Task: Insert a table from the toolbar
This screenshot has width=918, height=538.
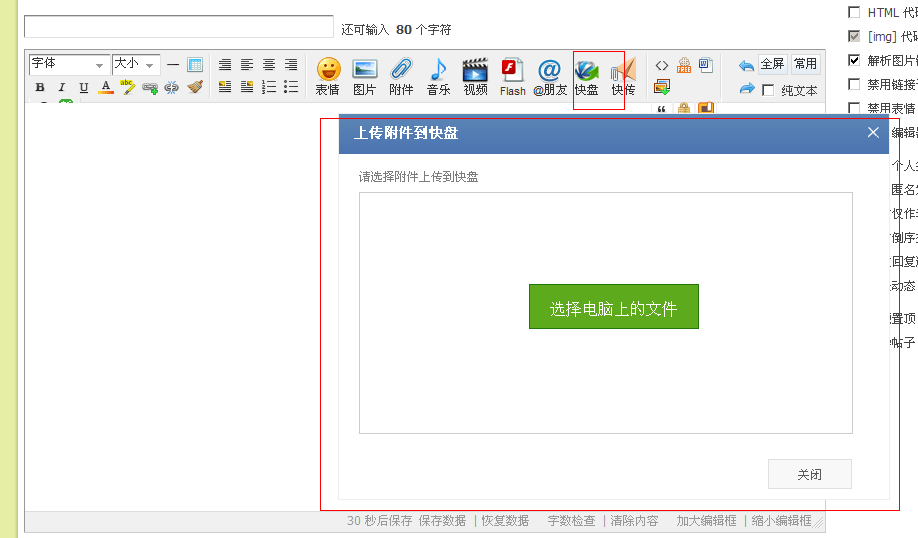Action: [x=195, y=64]
